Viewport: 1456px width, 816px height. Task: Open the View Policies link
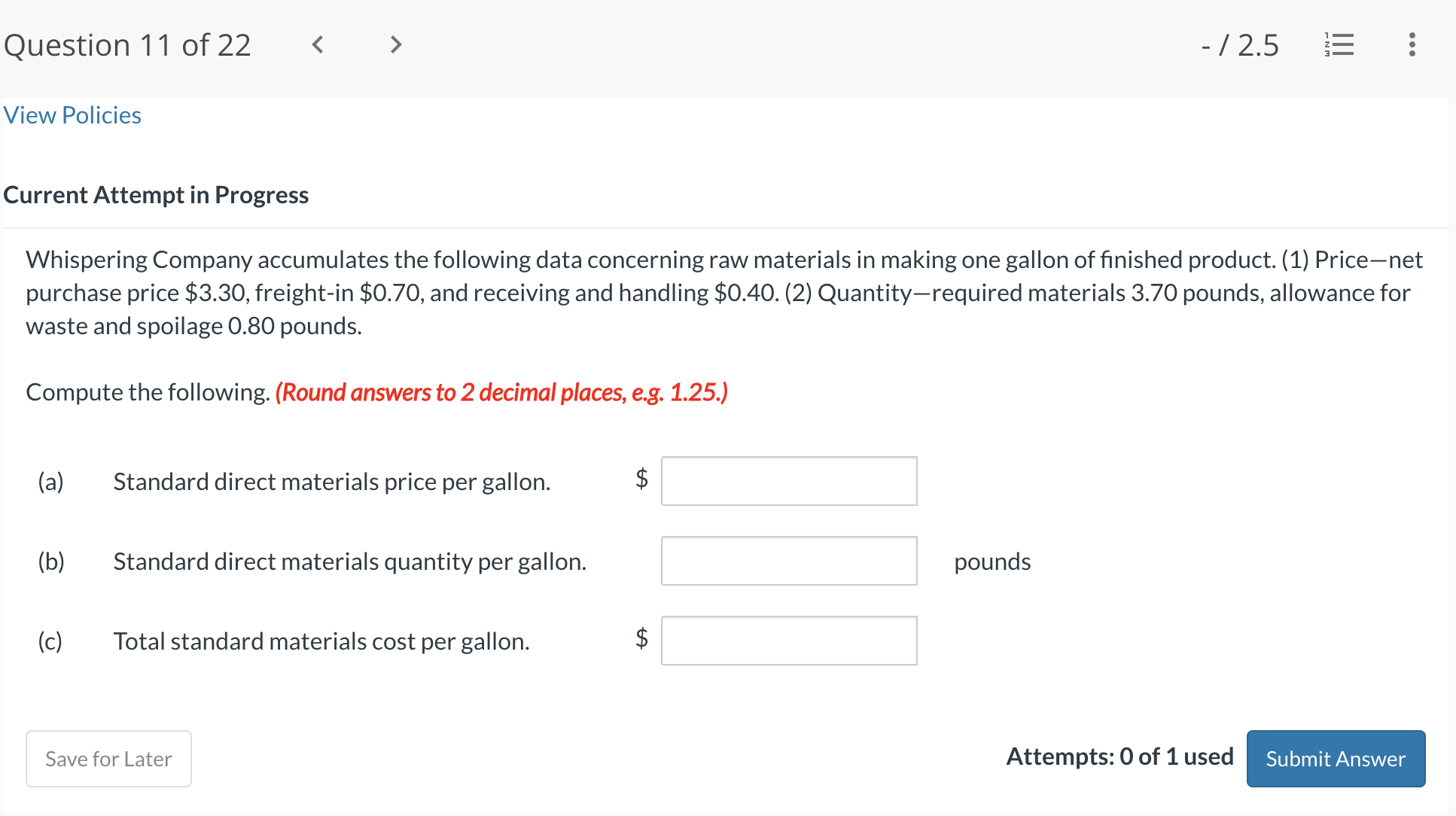(x=72, y=115)
